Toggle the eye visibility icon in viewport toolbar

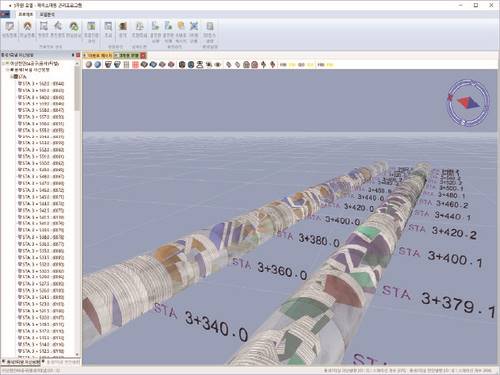tap(218, 64)
